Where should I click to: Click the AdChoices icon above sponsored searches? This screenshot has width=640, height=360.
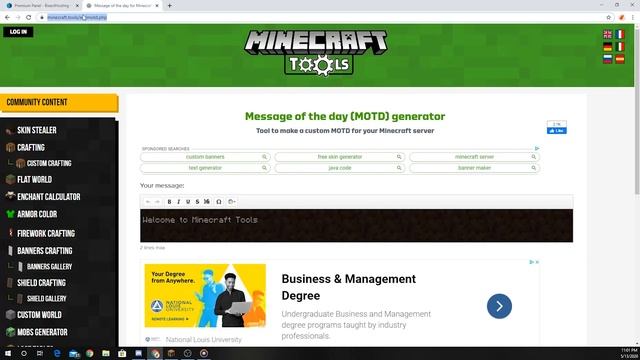[537, 149]
